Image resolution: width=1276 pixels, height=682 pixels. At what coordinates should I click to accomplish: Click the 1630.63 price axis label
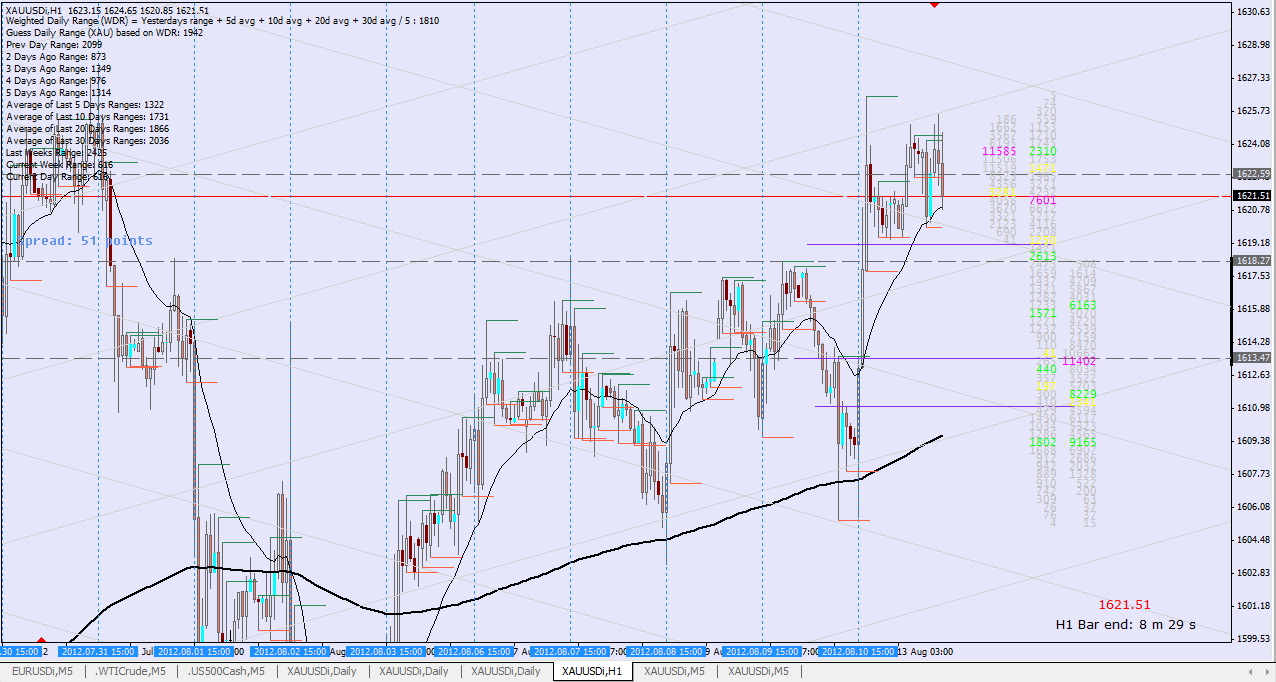click(1253, 12)
